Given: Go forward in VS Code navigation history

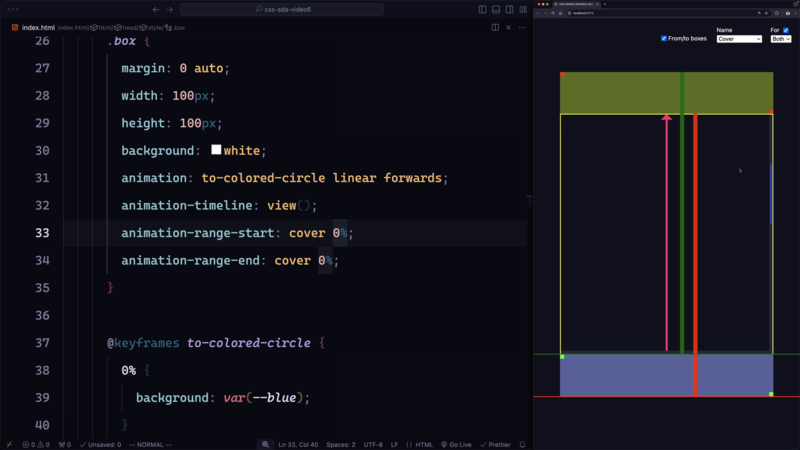Looking at the screenshot, I should point(169,9).
